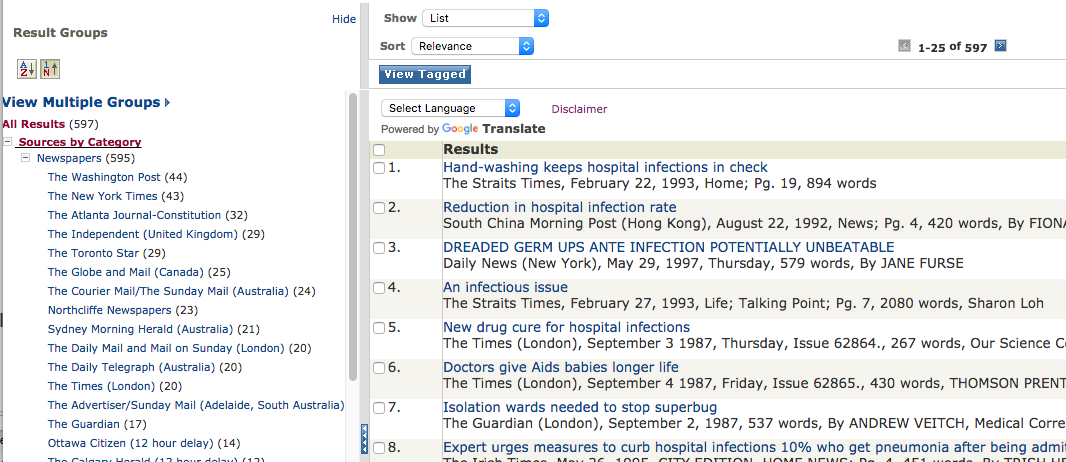This screenshot has width=1066, height=462.
Task: Open the Select Language dropdown
Action: pyautogui.click(x=450, y=108)
